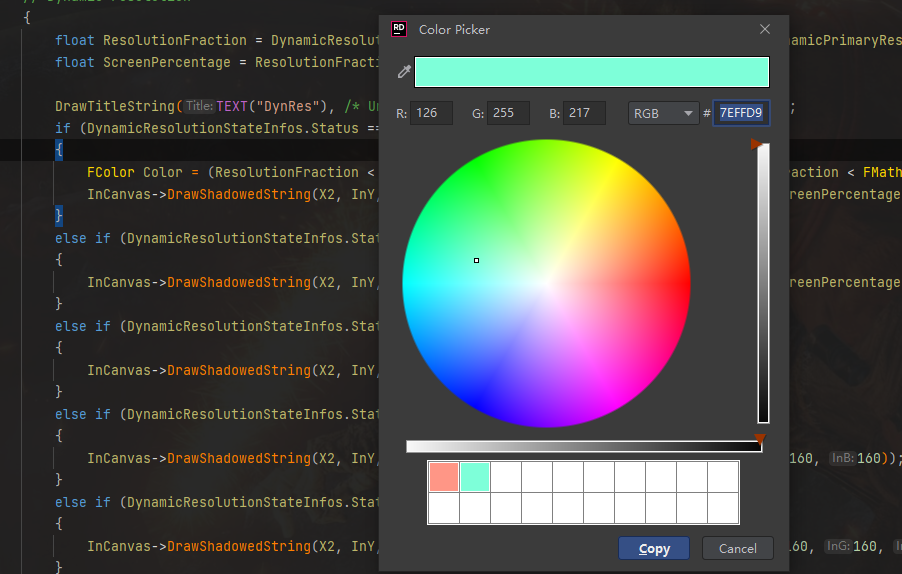This screenshot has height=574, width=902.
Task: Select the salmon recent color swatch
Action: 444,477
